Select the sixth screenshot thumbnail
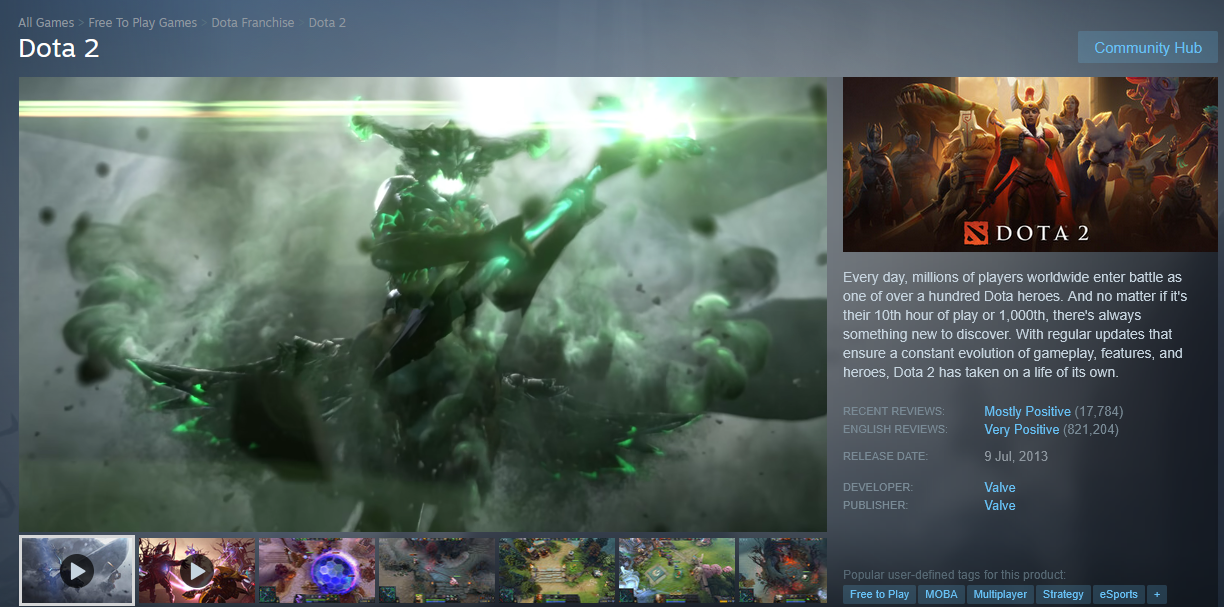The image size is (1224, 607). pos(677,570)
